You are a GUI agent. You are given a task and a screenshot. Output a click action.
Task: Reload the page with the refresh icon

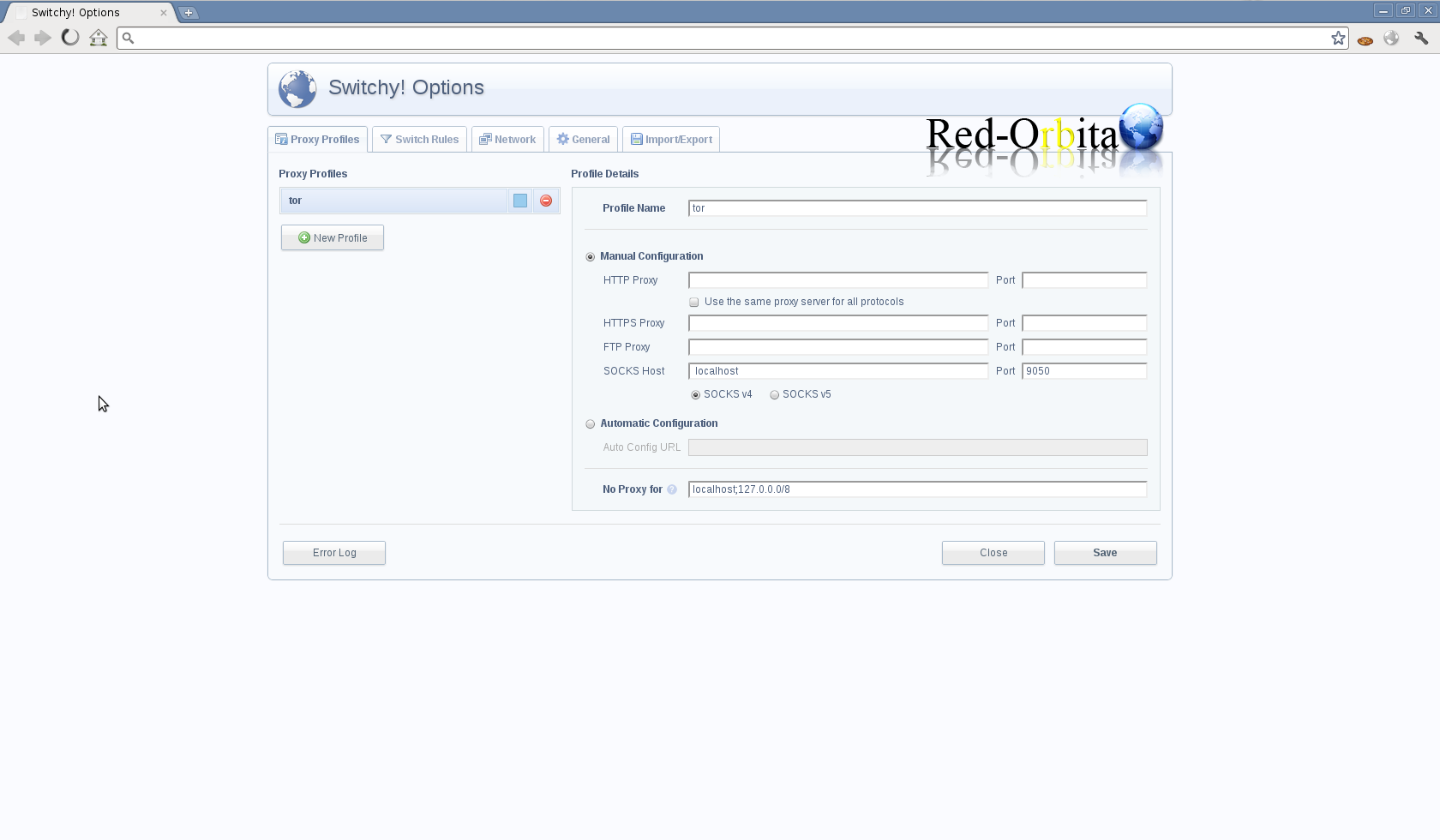[70, 38]
